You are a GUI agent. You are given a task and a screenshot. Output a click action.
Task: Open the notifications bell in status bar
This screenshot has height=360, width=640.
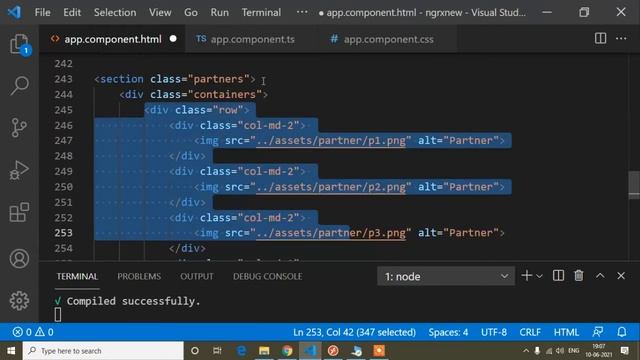pos(622,332)
